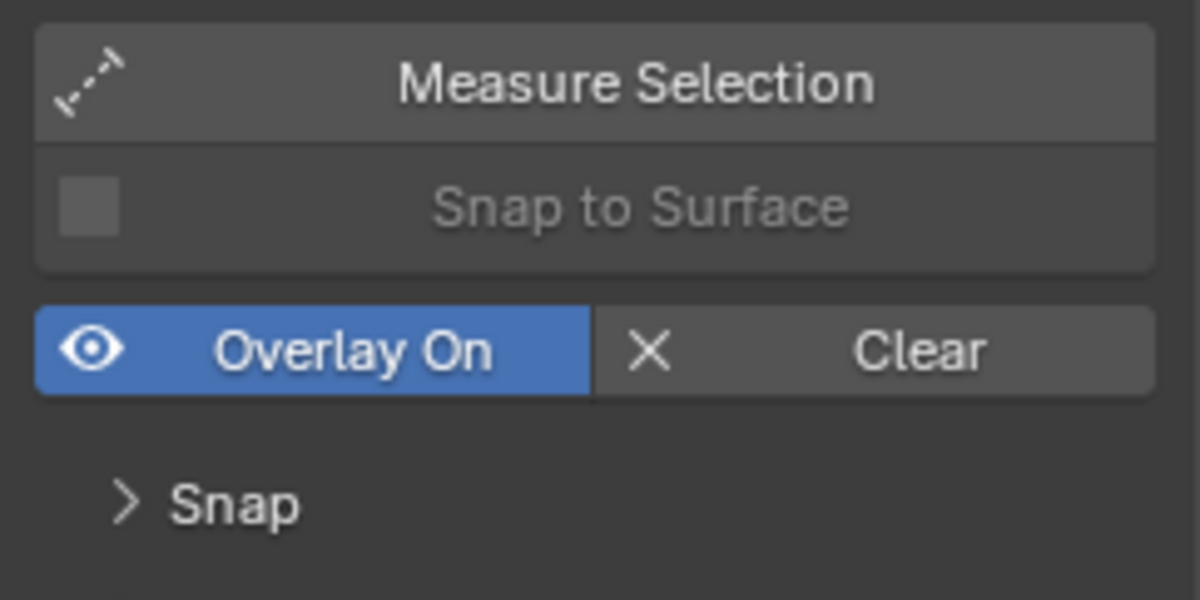Screen dimensions: 1200x600
Task: Click the word Clear
Action: (x=920, y=352)
